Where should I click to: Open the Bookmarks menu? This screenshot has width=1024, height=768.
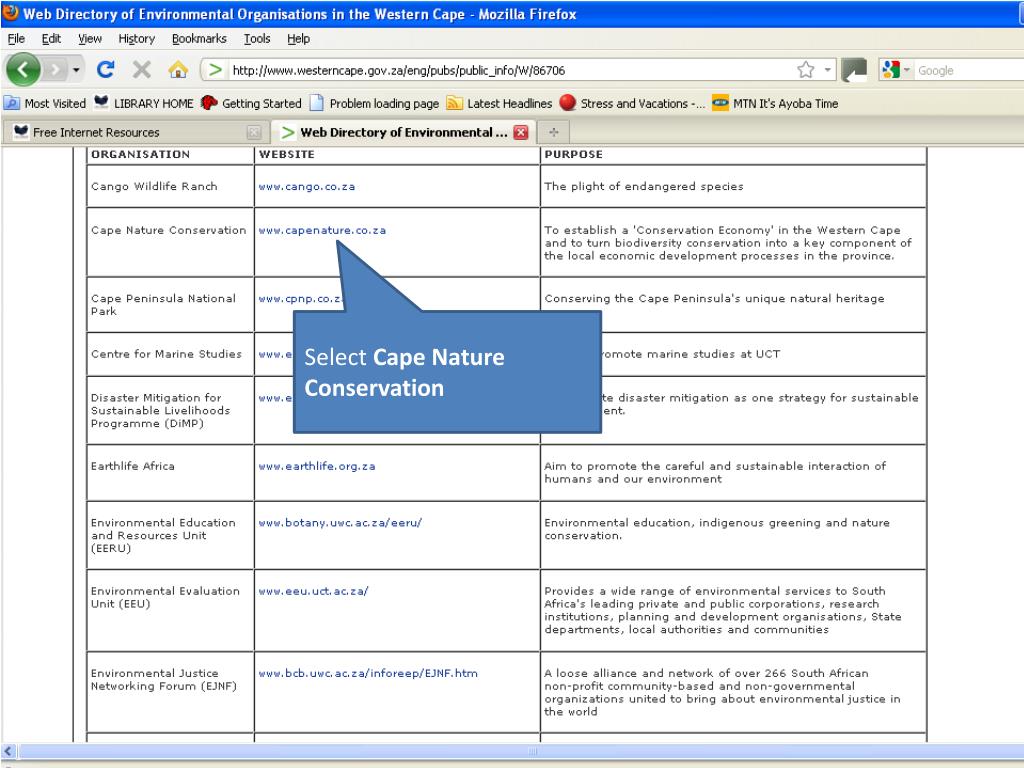pyautogui.click(x=199, y=39)
